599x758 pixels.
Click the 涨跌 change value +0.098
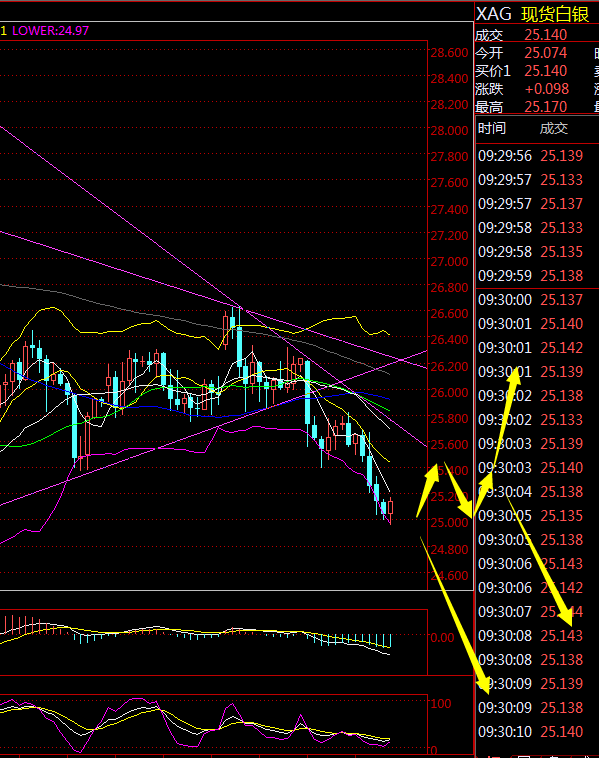(x=547, y=89)
